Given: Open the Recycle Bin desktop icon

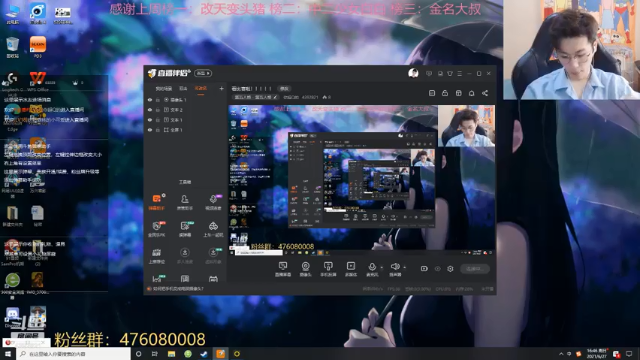Looking at the screenshot, I should [13, 47].
